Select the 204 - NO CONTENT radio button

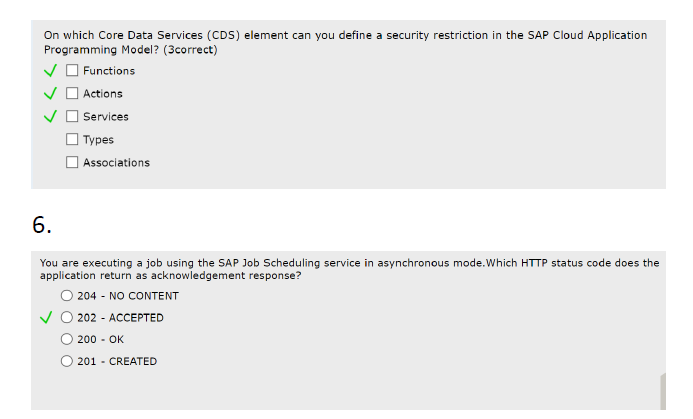67,296
